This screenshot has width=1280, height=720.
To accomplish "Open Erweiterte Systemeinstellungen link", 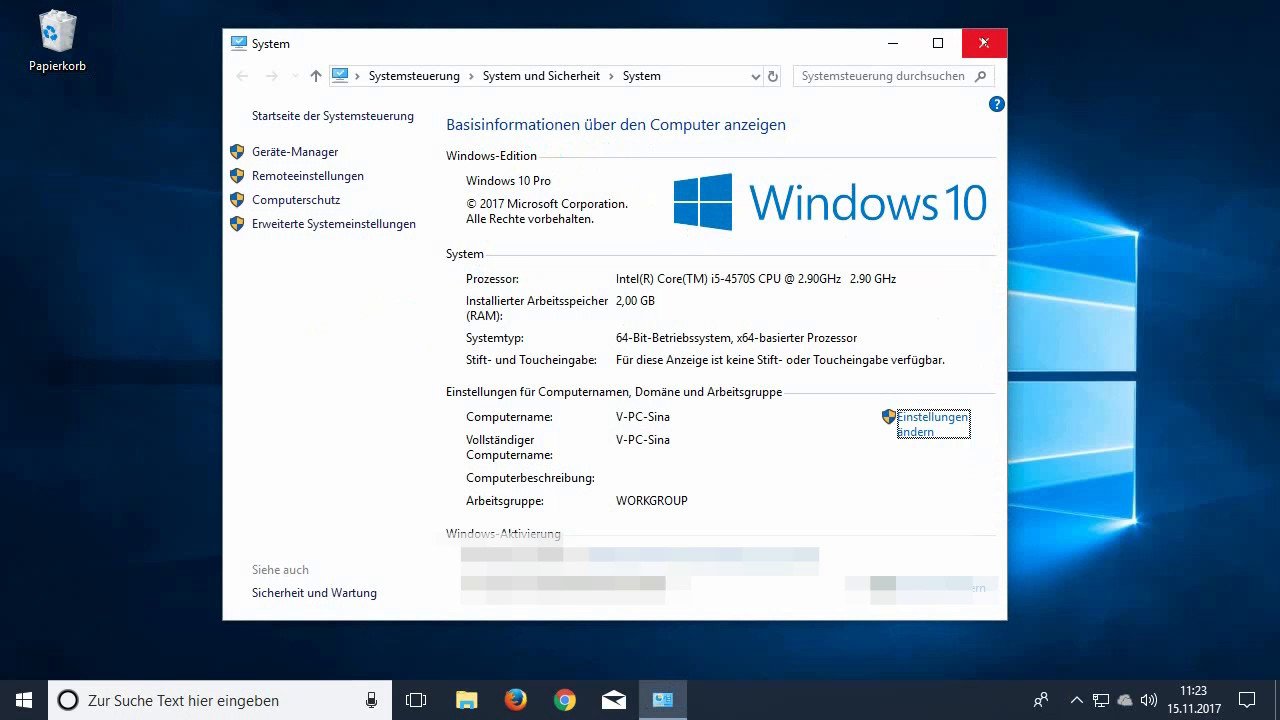I will tap(334, 224).
